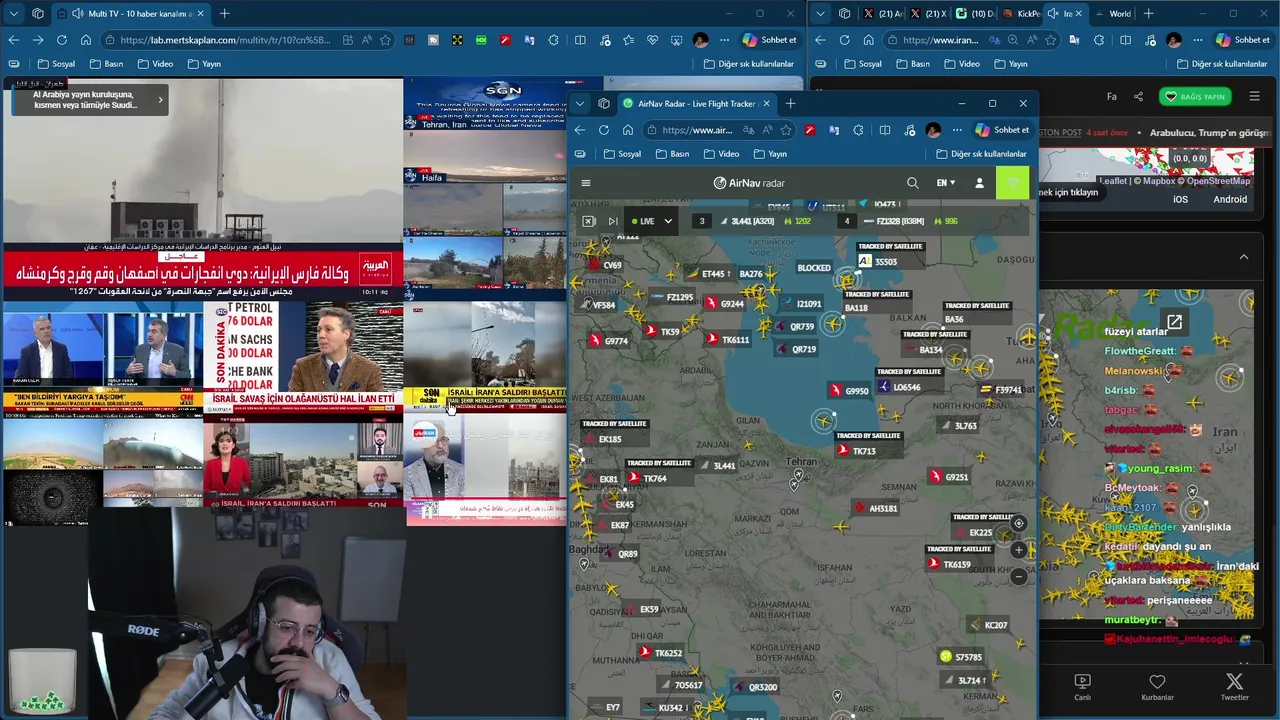Open the extensions puzzle icon in the AirNav window
Image resolution: width=1280 pixels, height=720 pixels.
[858, 130]
